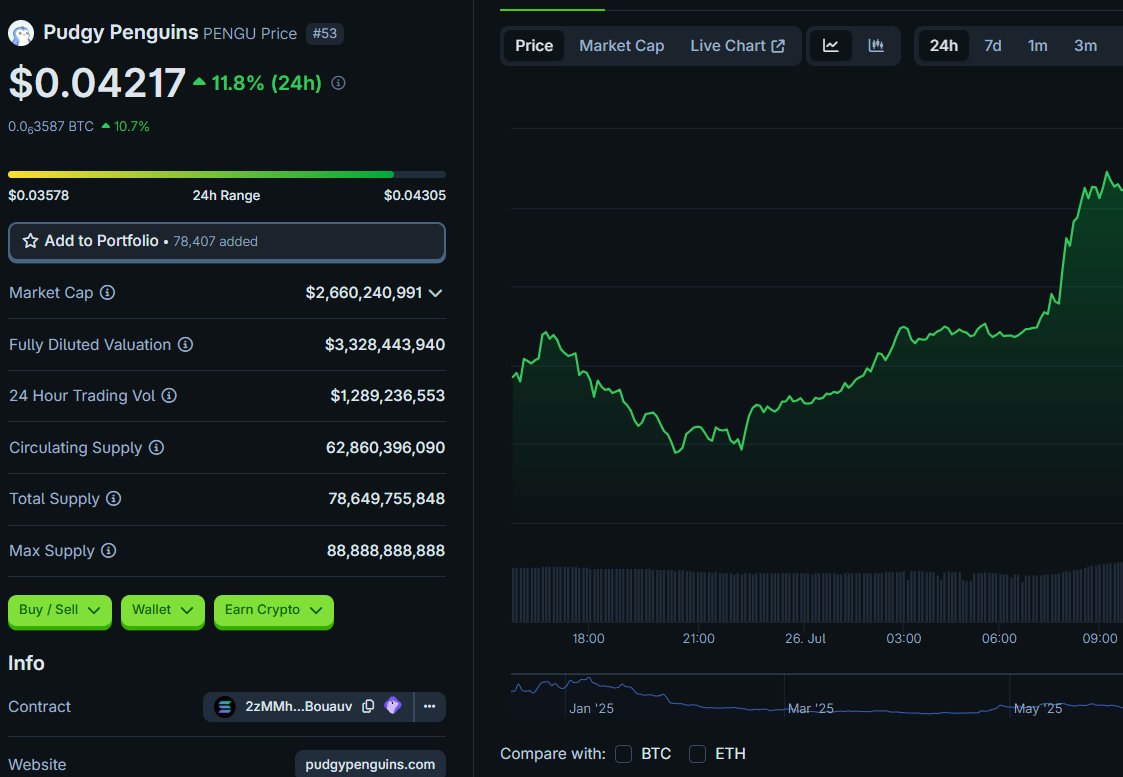Open info icon beside 24h percentage change
Image resolution: width=1123 pixels, height=777 pixels.
click(339, 83)
